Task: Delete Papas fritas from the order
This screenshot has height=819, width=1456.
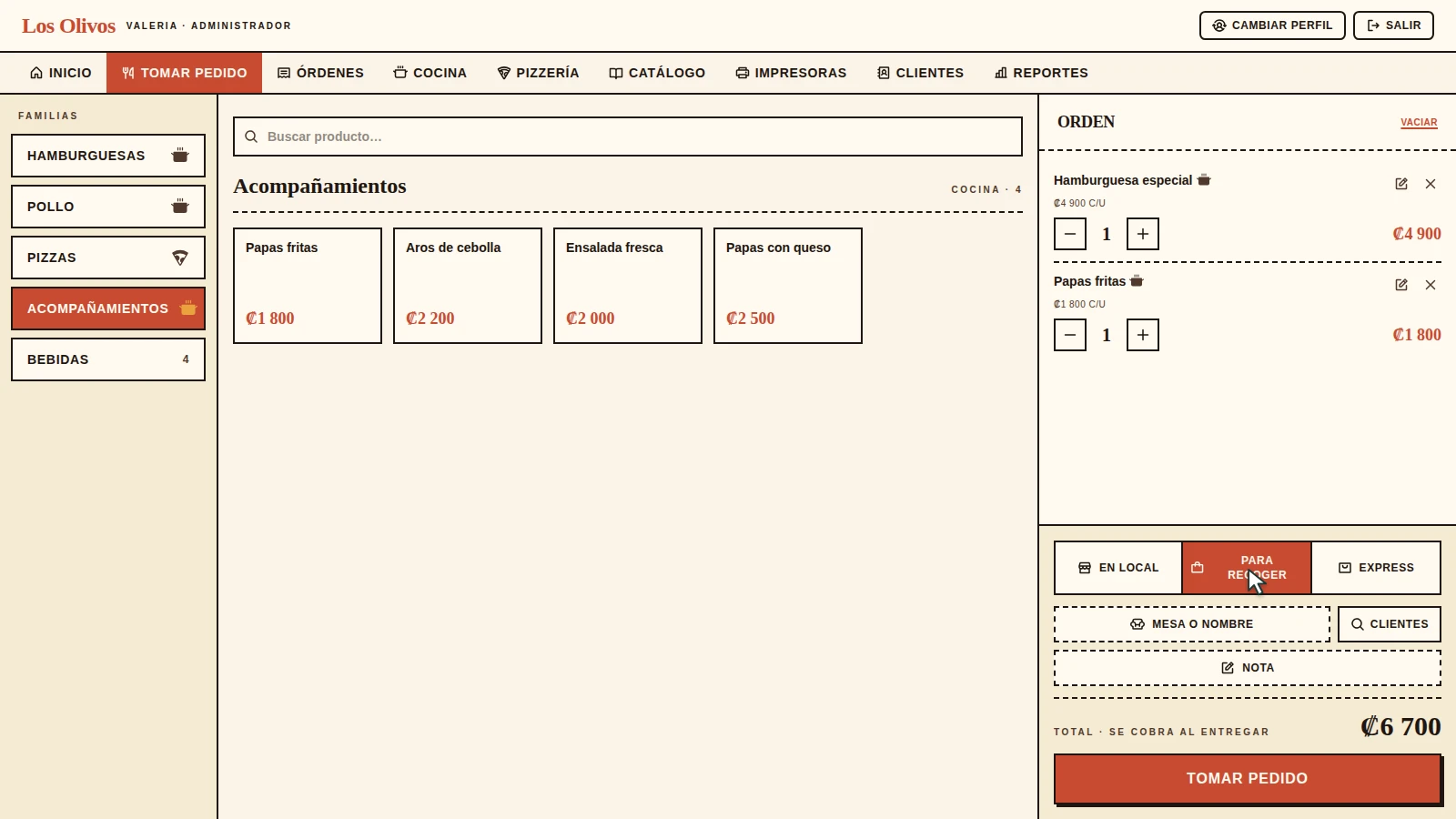Action: [1431, 285]
